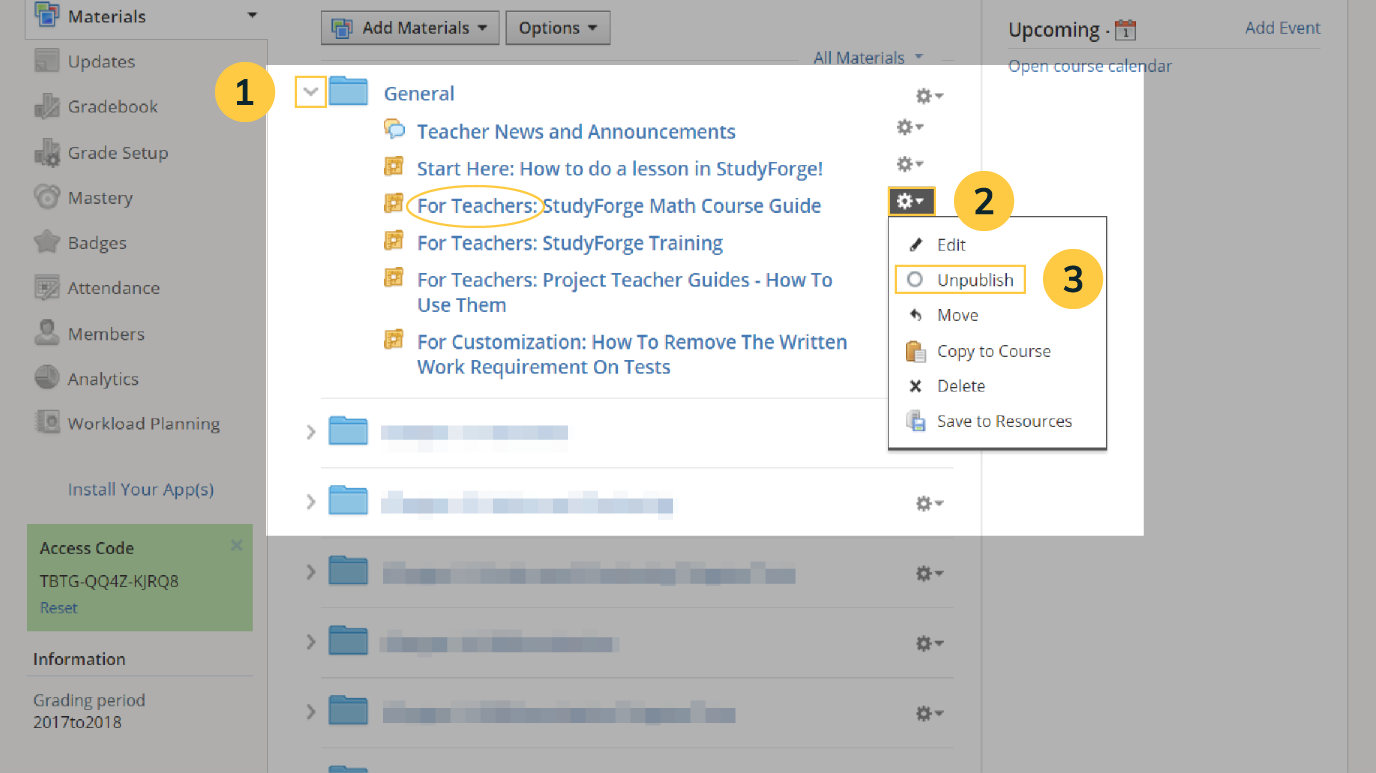Click the Start Here lesson app icon
This screenshot has width=1376, height=773.
[395, 166]
